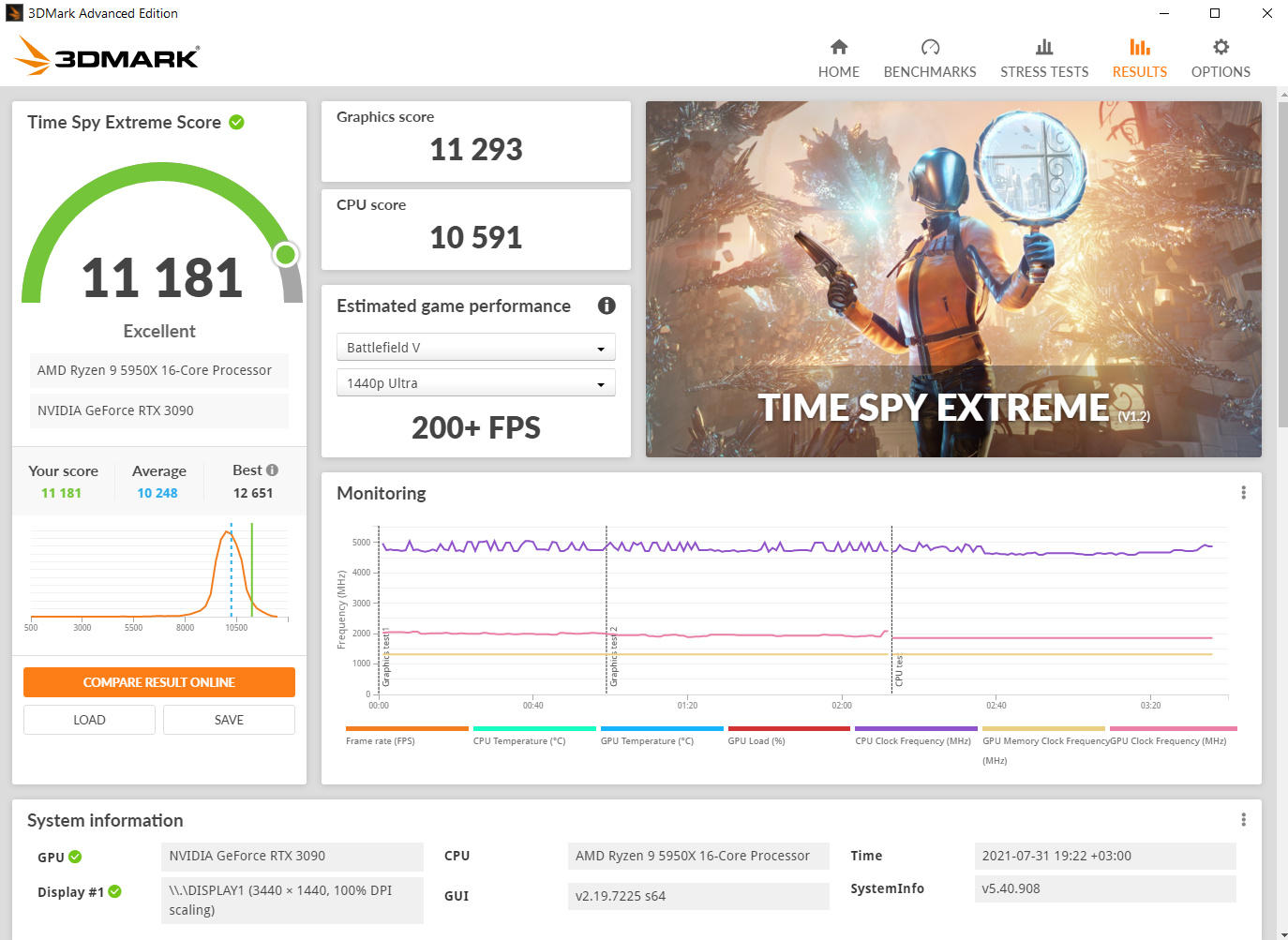Screen dimensions: 1288x940
Task: Open the Options tab
Action: pos(1221,58)
